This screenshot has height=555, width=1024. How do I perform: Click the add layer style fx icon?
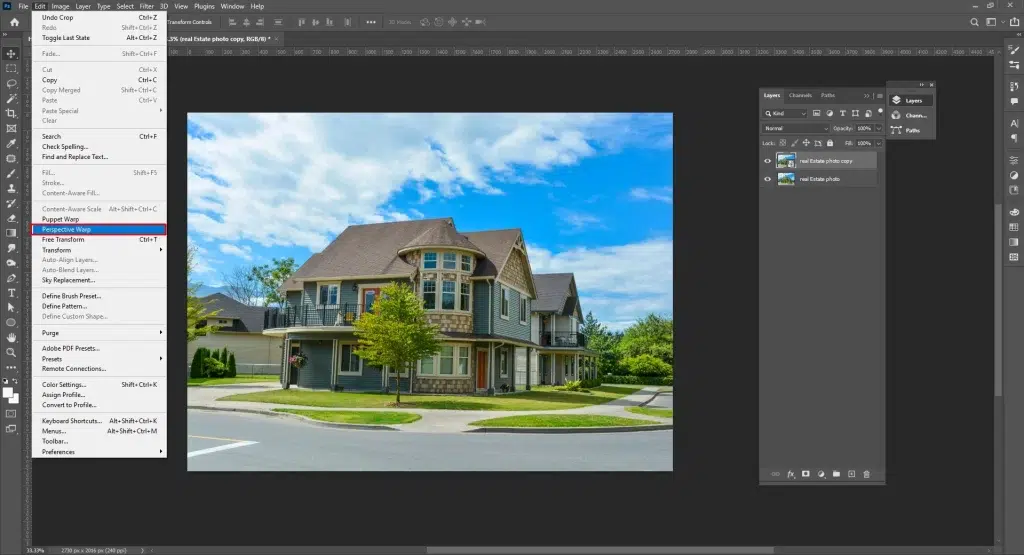[791, 474]
